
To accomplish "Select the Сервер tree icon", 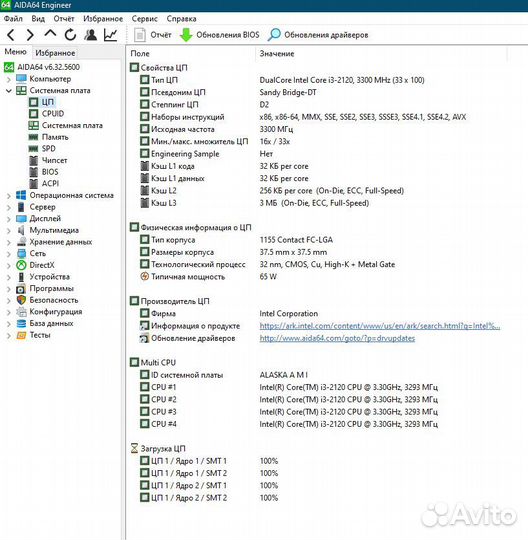I will click(21, 207).
